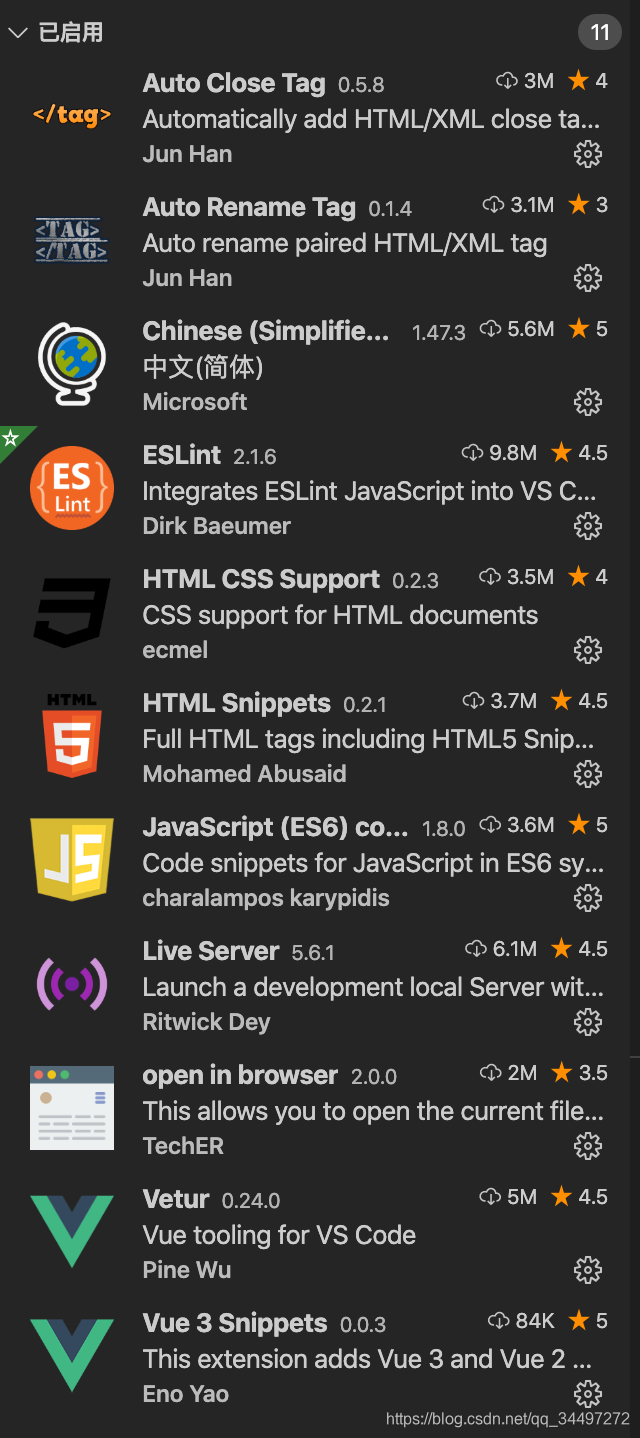640x1438 pixels.
Task: Open manage gear for JavaScript (ES6) snippets
Action: (588, 898)
